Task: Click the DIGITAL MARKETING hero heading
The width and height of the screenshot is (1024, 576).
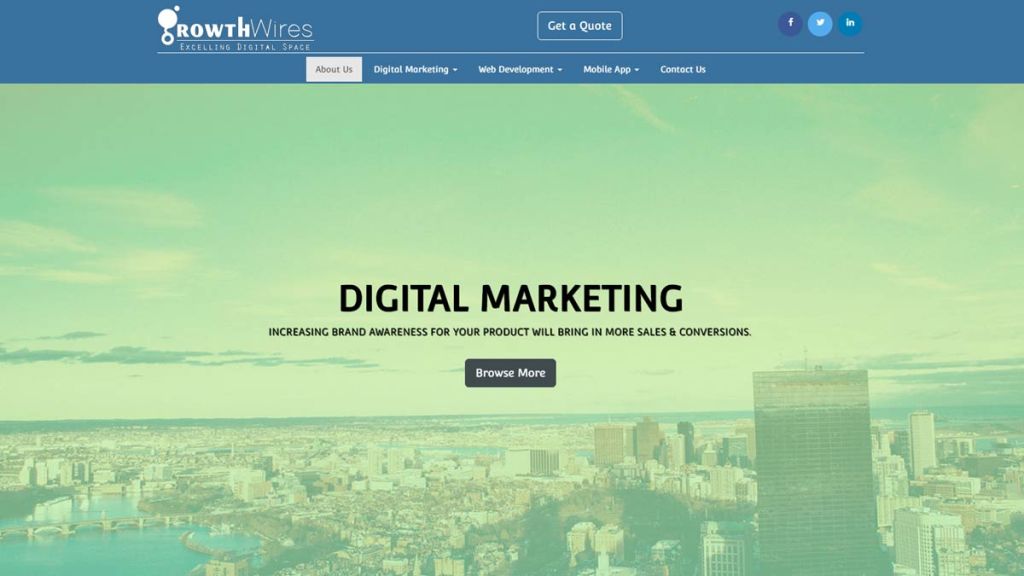Action: [511, 298]
